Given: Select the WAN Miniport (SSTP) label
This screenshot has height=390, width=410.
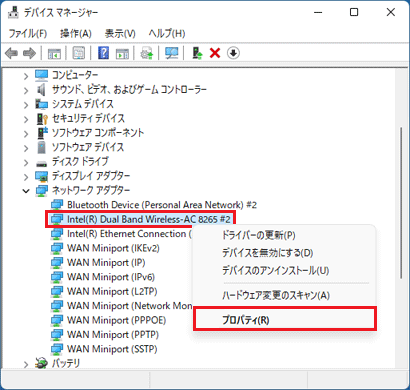Looking at the screenshot, I should click(x=112, y=349).
